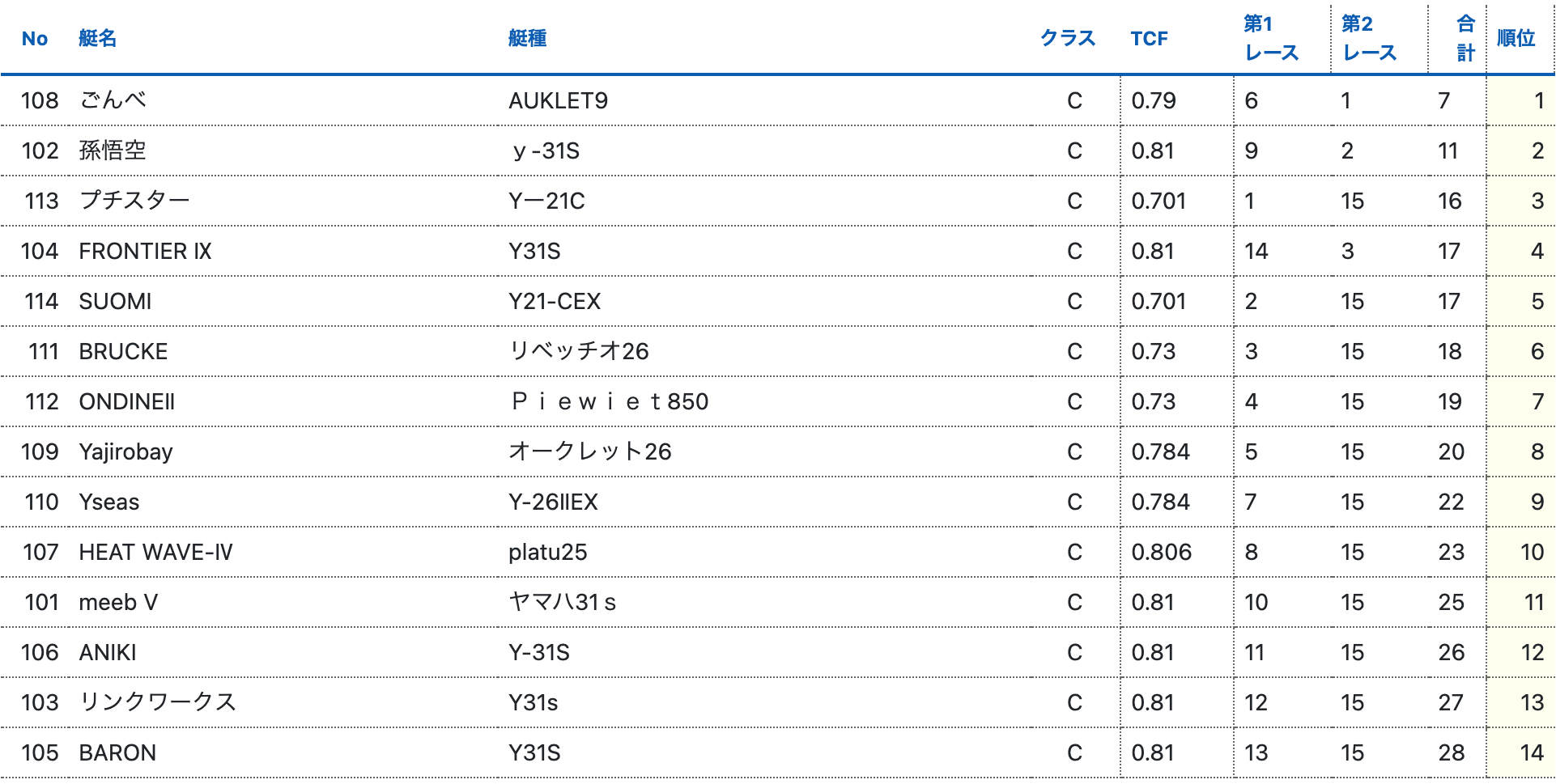This screenshot has height=784, width=1556.
Task: Click the boat name リンクワークス
Action: click(157, 702)
